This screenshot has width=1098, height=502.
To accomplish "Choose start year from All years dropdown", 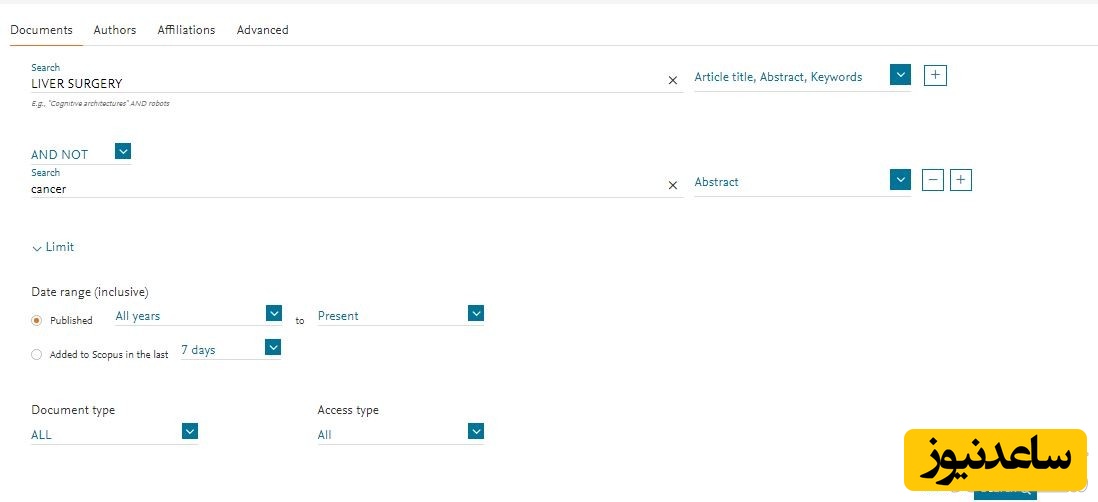I will [274, 314].
